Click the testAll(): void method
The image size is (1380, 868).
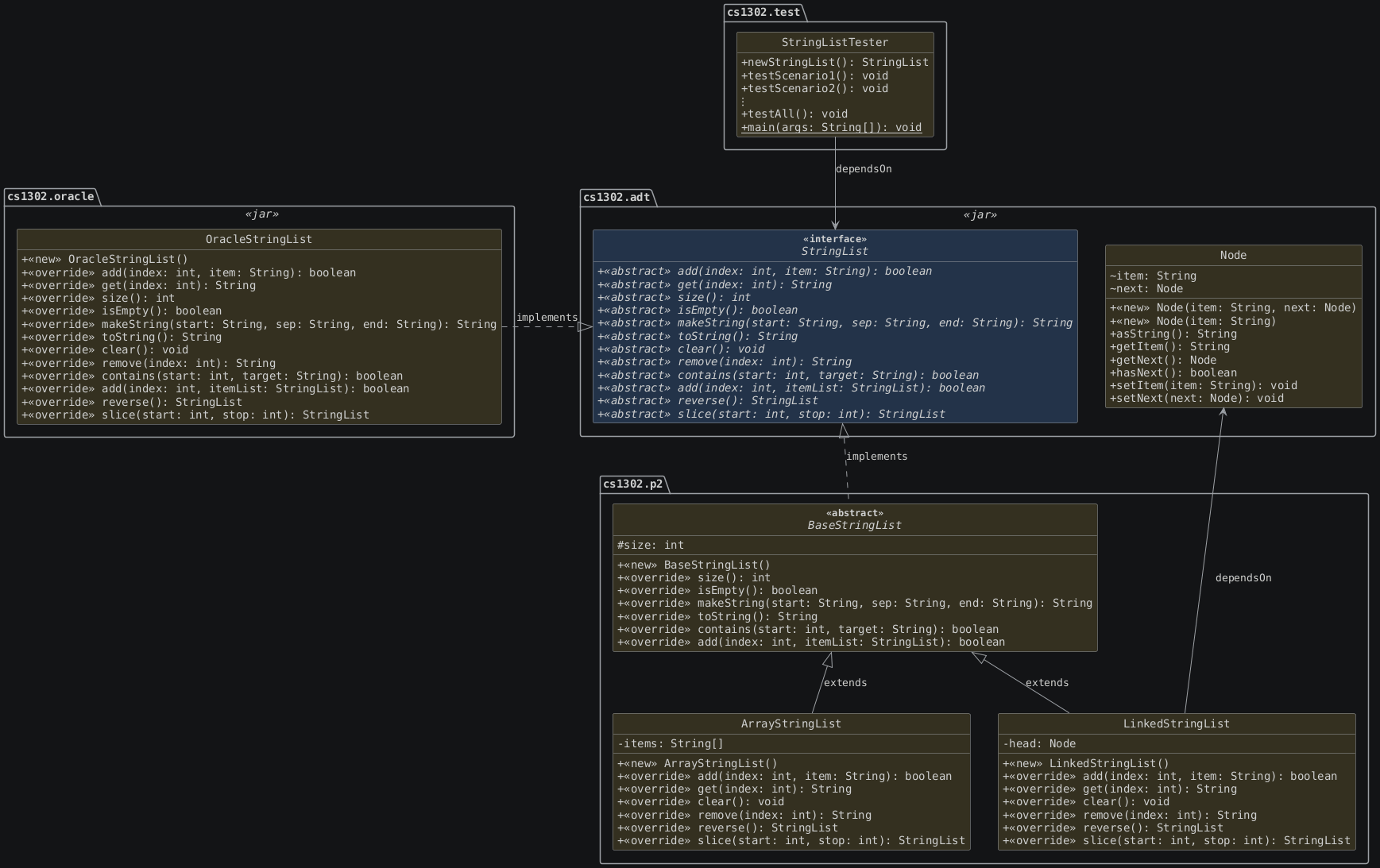(794, 114)
